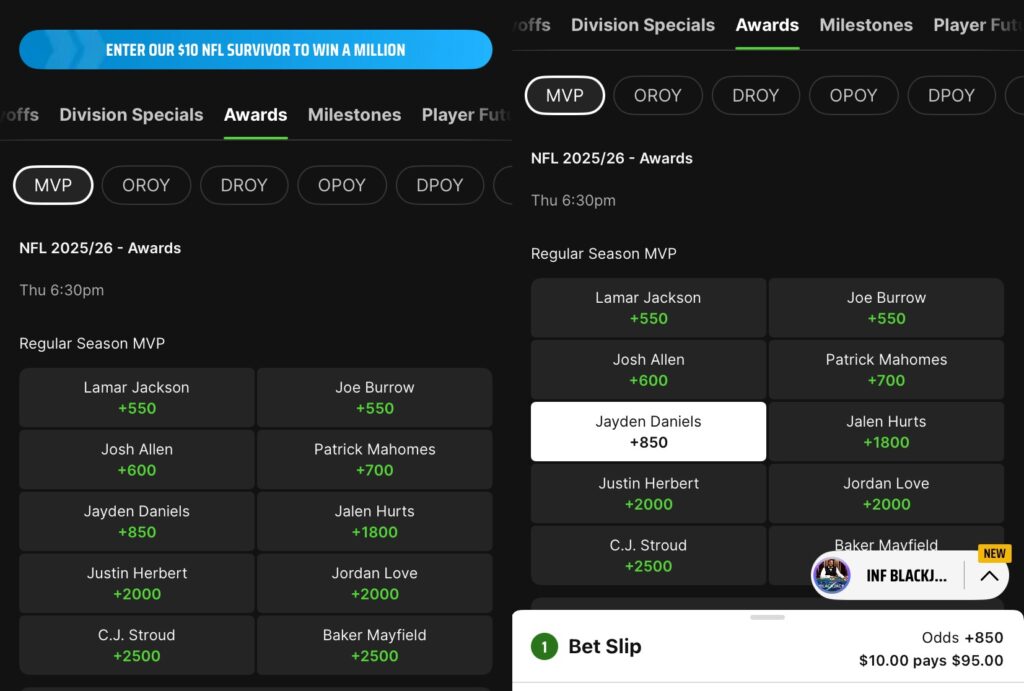1024x691 pixels.
Task: Pick Justin Herbert +2000 in left panel
Action: [136, 583]
